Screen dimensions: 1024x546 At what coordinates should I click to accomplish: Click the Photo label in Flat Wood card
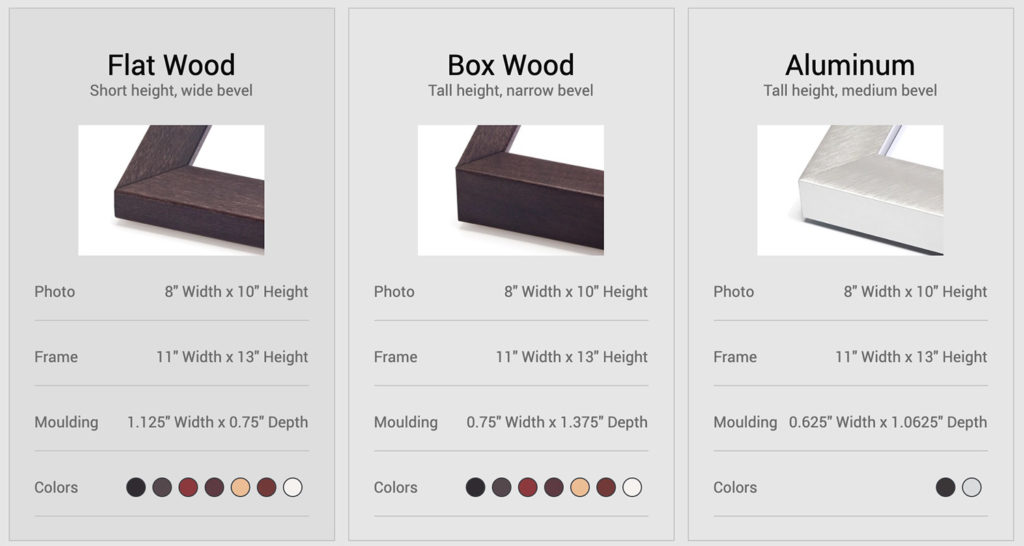click(55, 292)
